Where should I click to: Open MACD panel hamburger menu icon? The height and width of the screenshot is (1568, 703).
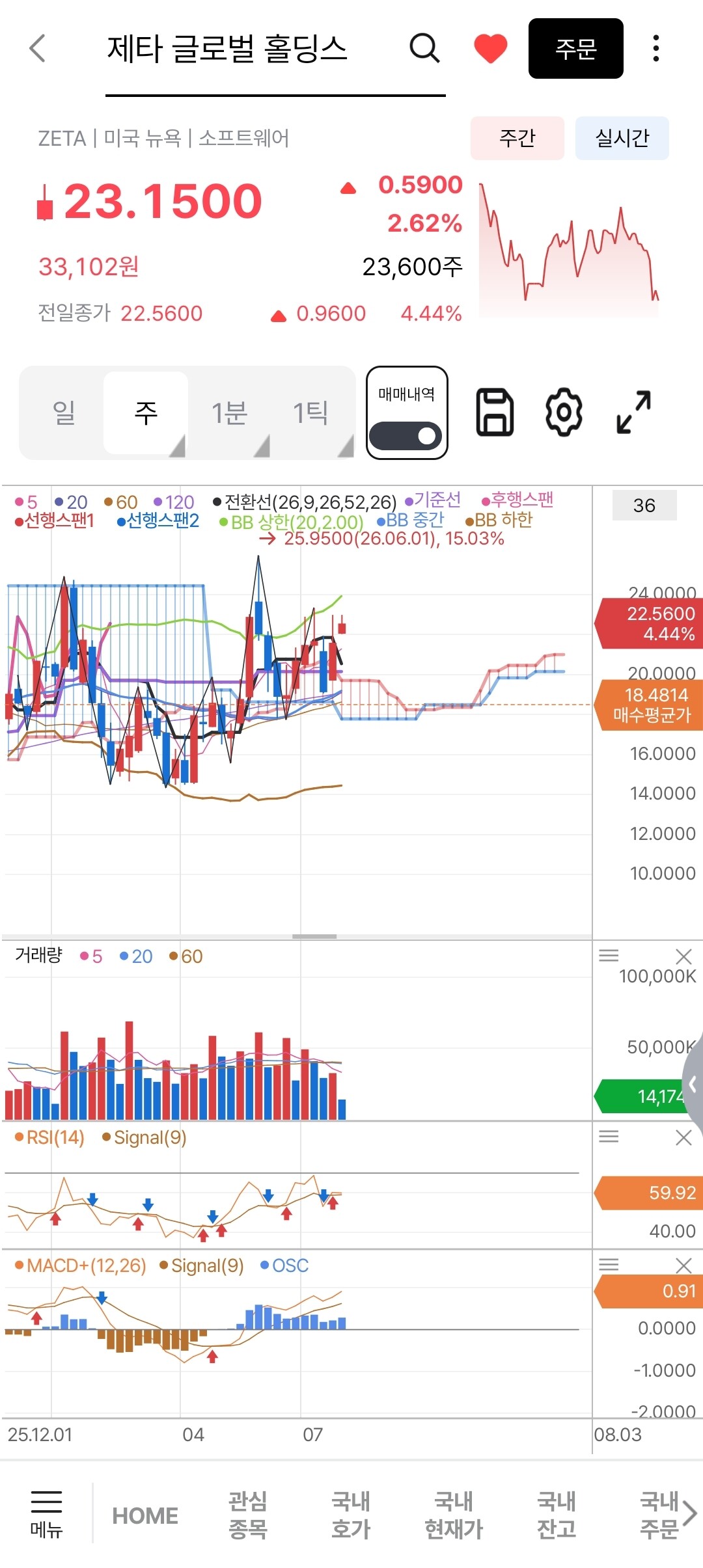pos(609,1265)
